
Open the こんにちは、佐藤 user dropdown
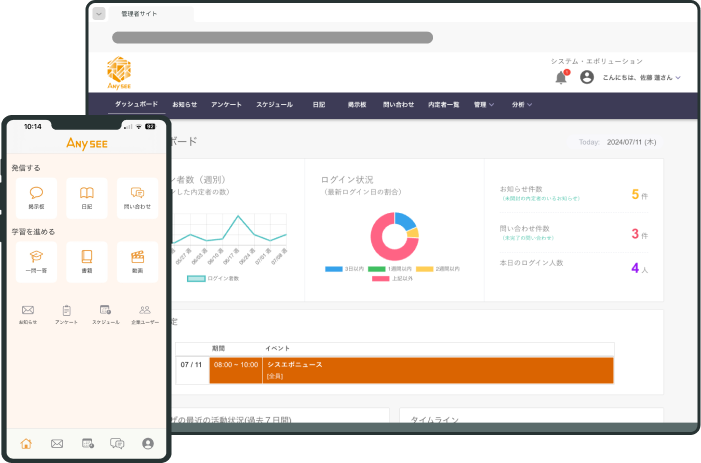tap(642, 78)
